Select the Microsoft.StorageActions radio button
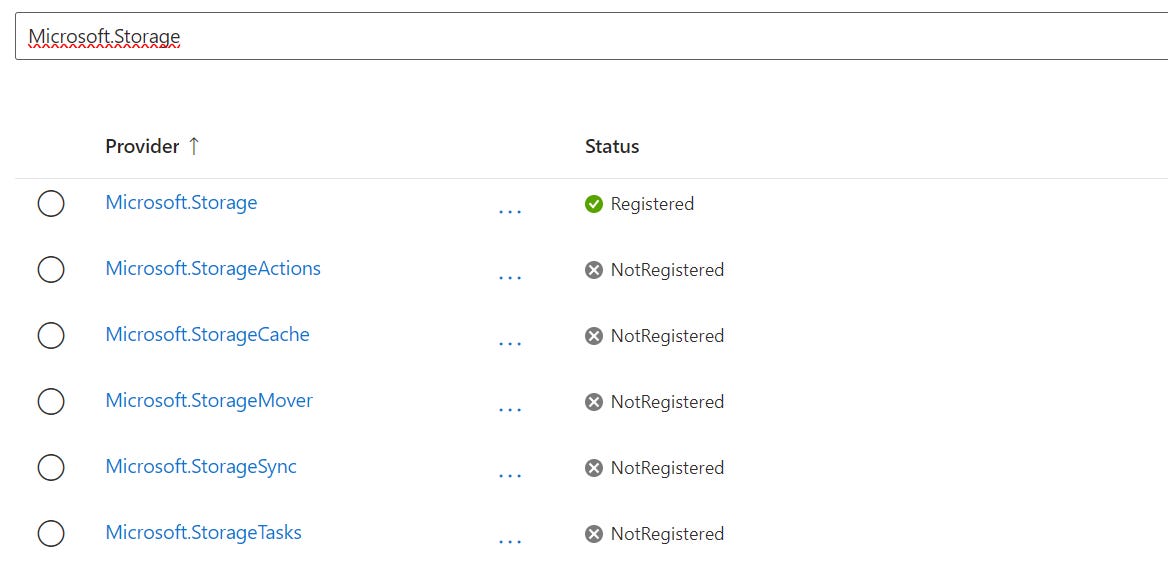1168x577 pixels. tap(51, 270)
